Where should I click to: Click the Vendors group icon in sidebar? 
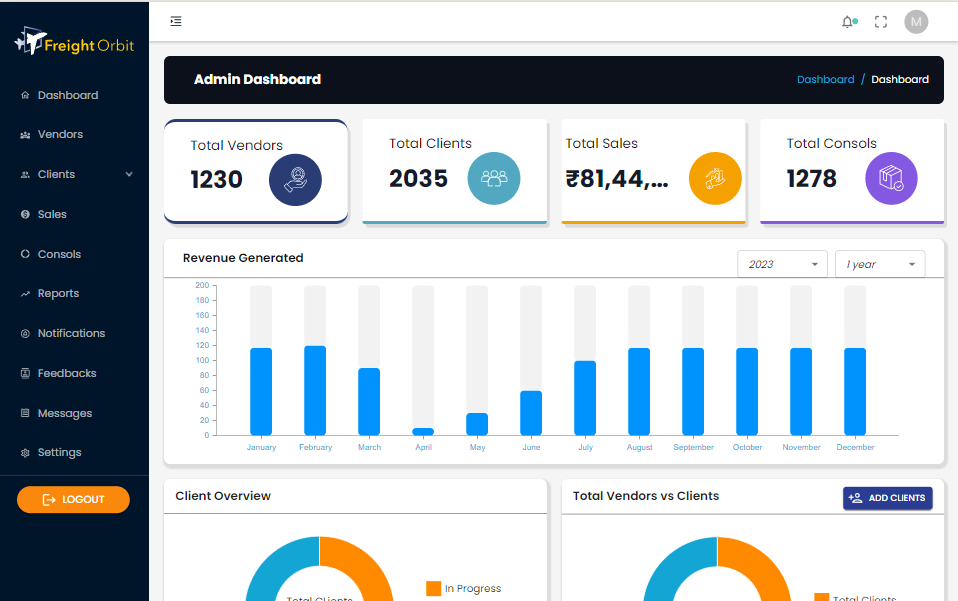point(25,135)
